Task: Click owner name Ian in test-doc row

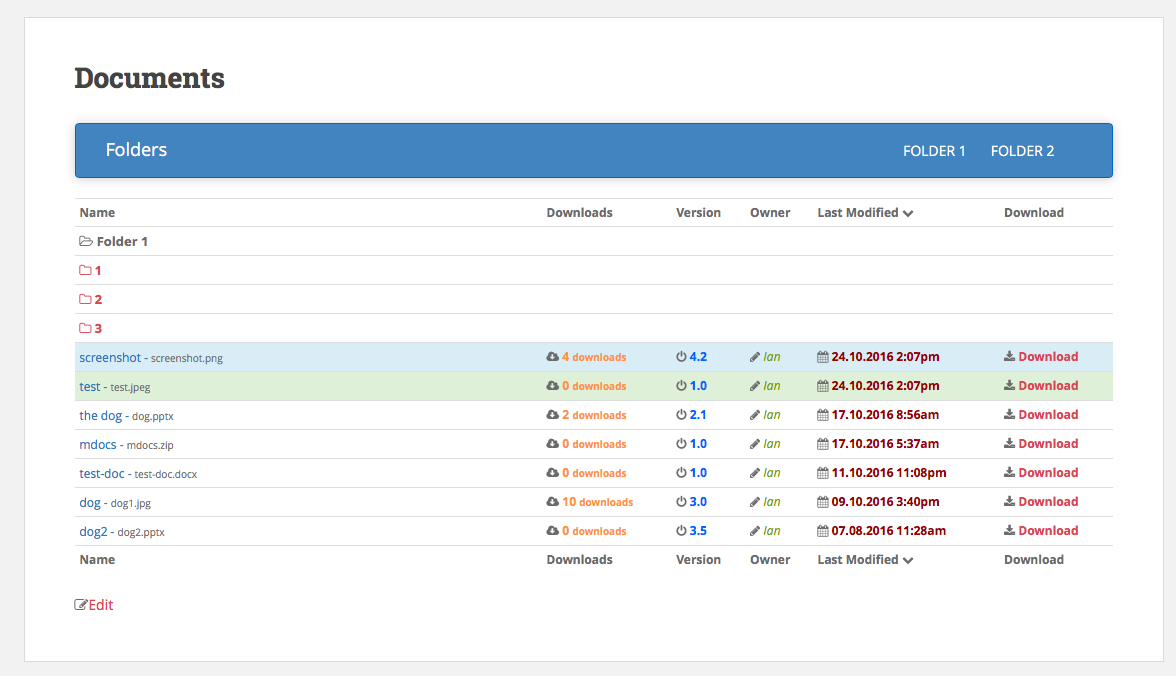Action: pos(772,473)
